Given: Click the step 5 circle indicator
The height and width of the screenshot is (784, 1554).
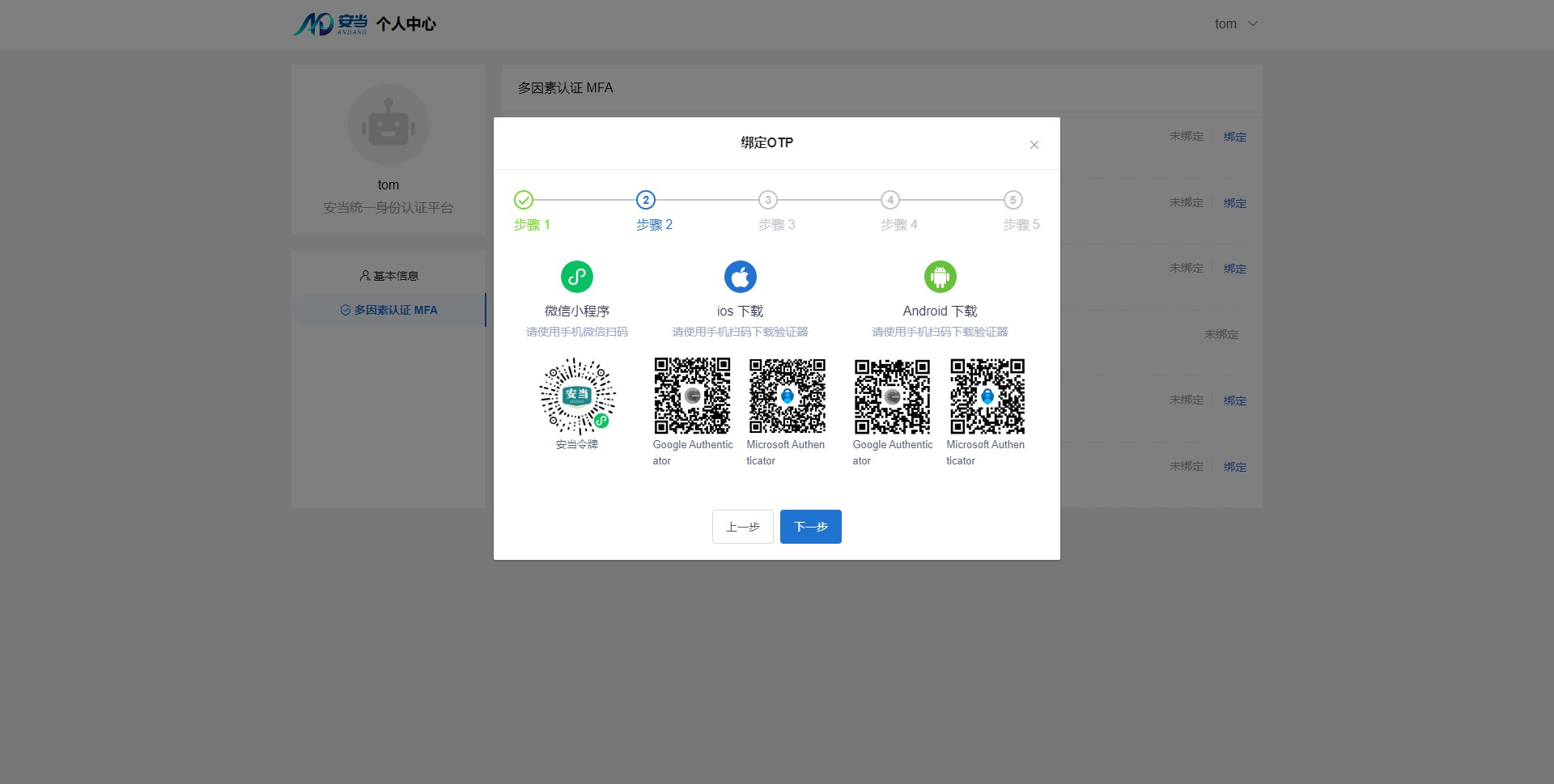Looking at the screenshot, I should point(1013,200).
